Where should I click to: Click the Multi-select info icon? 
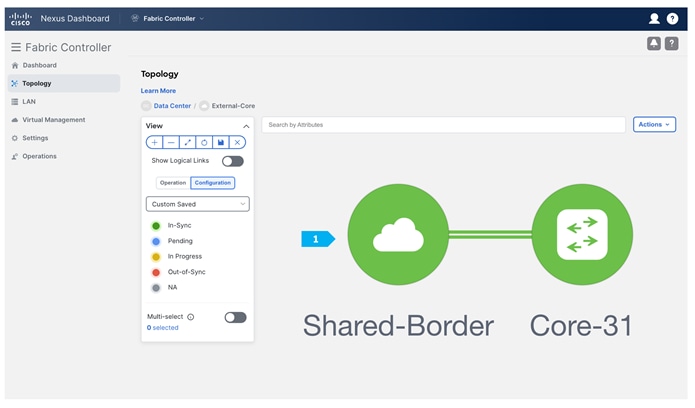pos(191,317)
